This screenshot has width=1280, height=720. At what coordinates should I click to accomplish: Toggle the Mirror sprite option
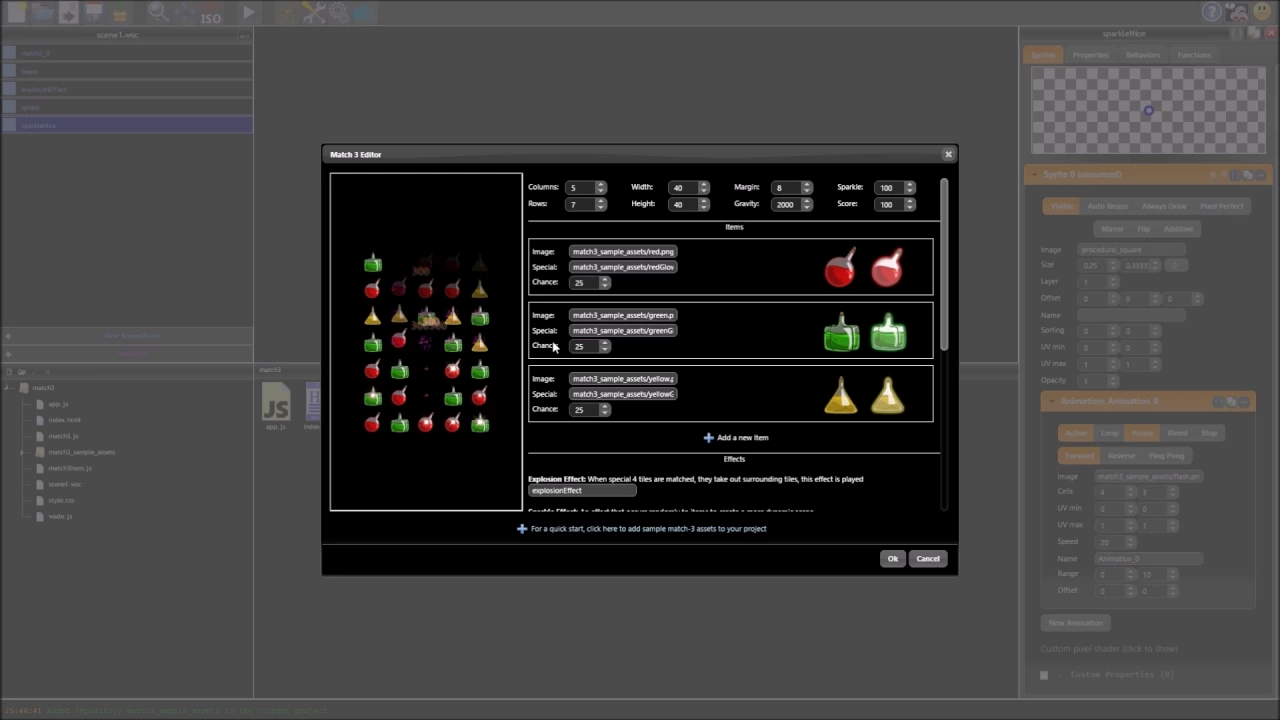coord(1112,228)
